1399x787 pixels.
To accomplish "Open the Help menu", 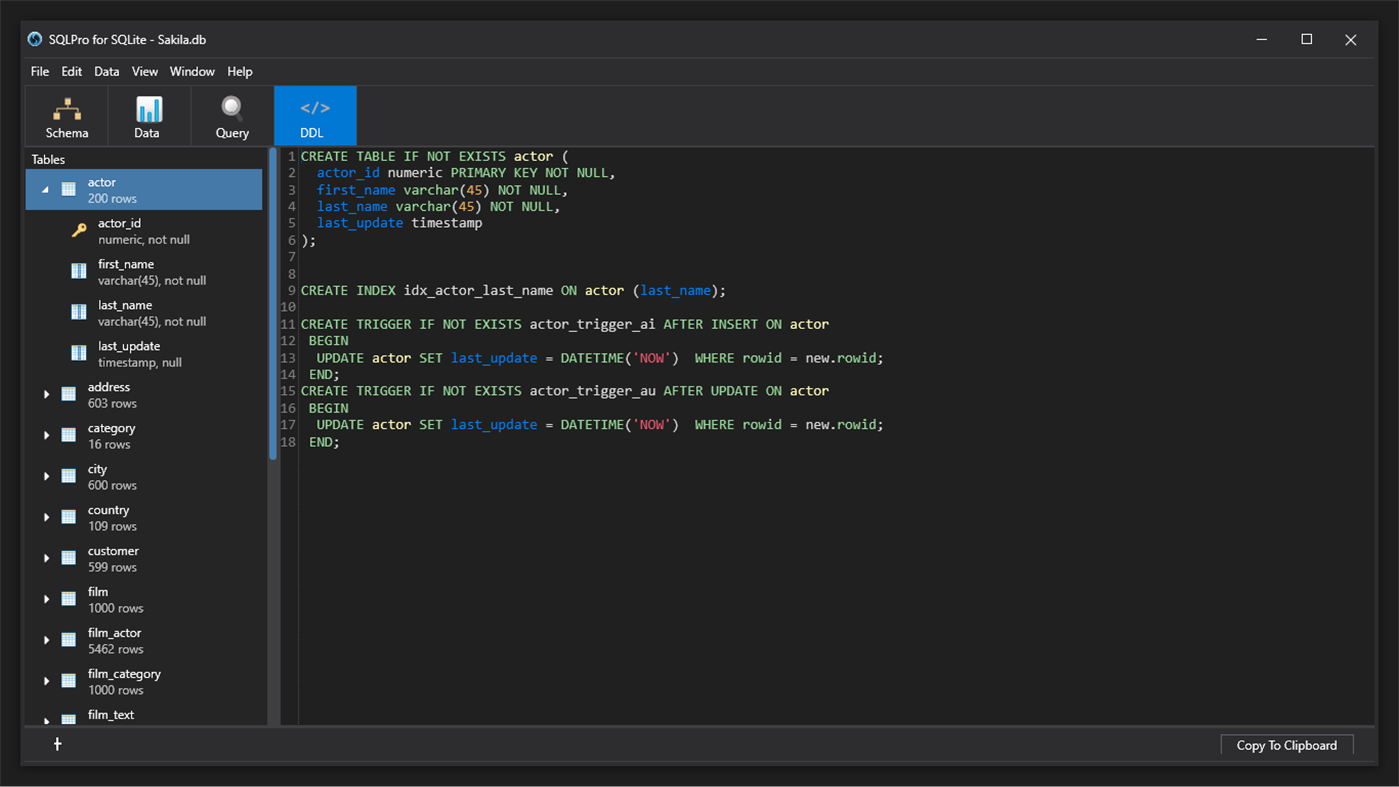I will [240, 72].
